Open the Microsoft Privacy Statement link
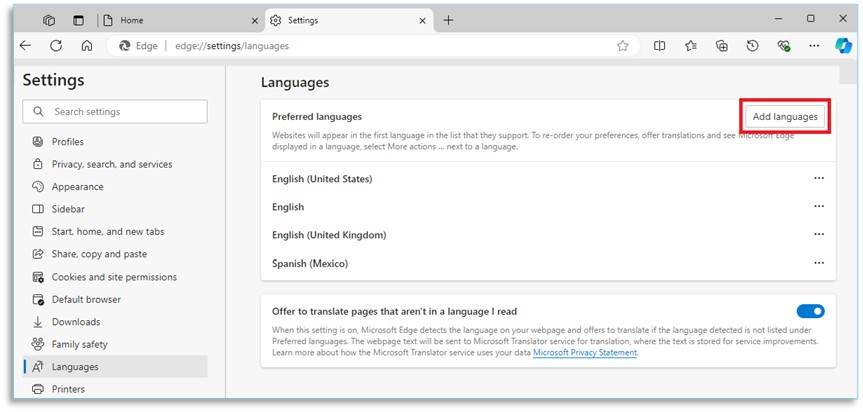This screenshot has height=412, width=863. (x=585, y=353)
